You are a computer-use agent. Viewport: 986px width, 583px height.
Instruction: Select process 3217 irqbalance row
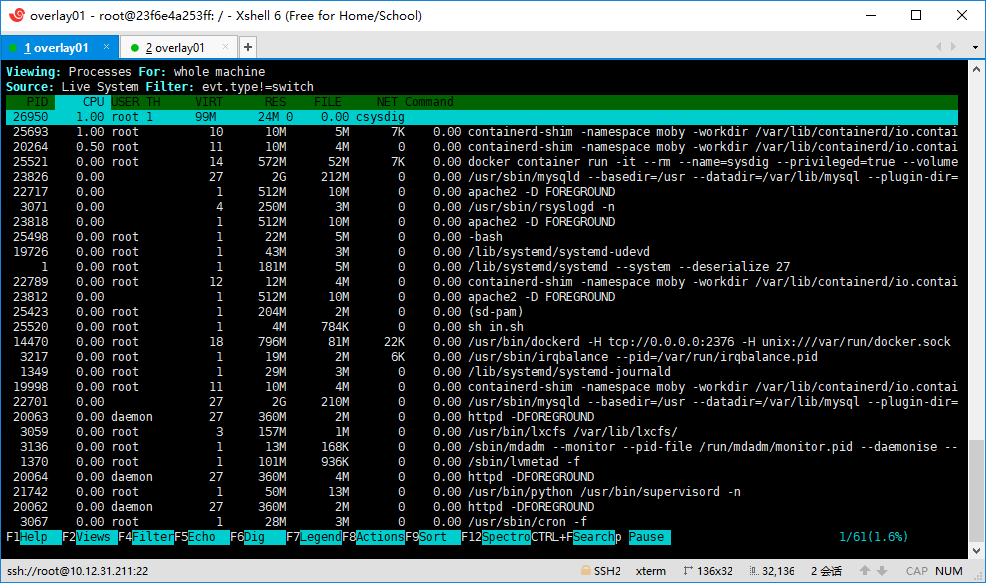coord(482,357)
